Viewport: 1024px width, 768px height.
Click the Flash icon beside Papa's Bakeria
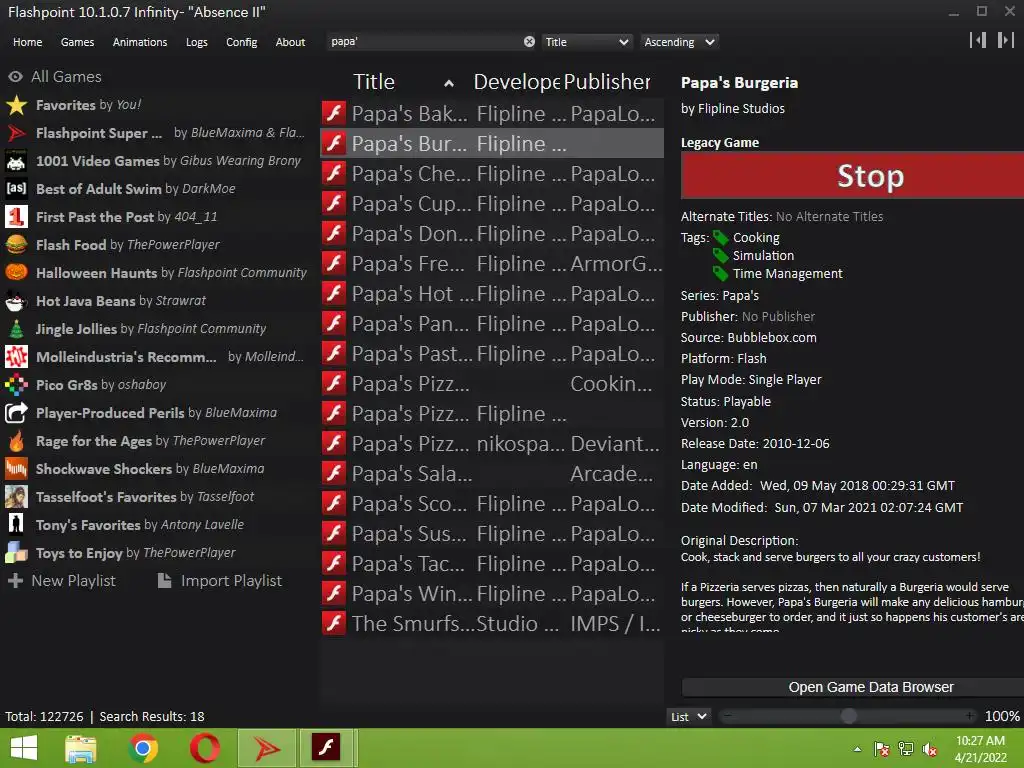pos(334,113)
